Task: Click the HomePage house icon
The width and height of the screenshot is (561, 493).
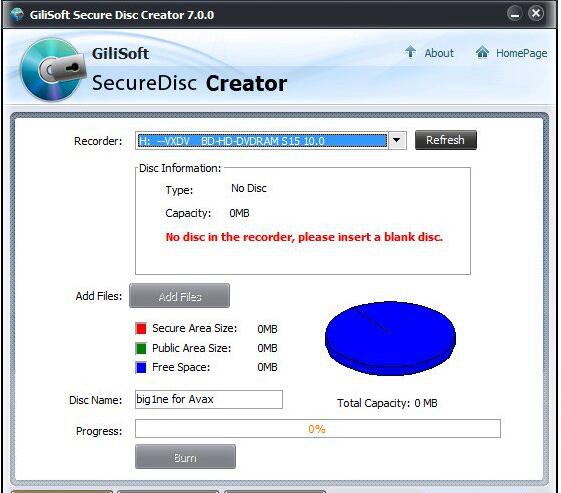Action: (482, 52)
